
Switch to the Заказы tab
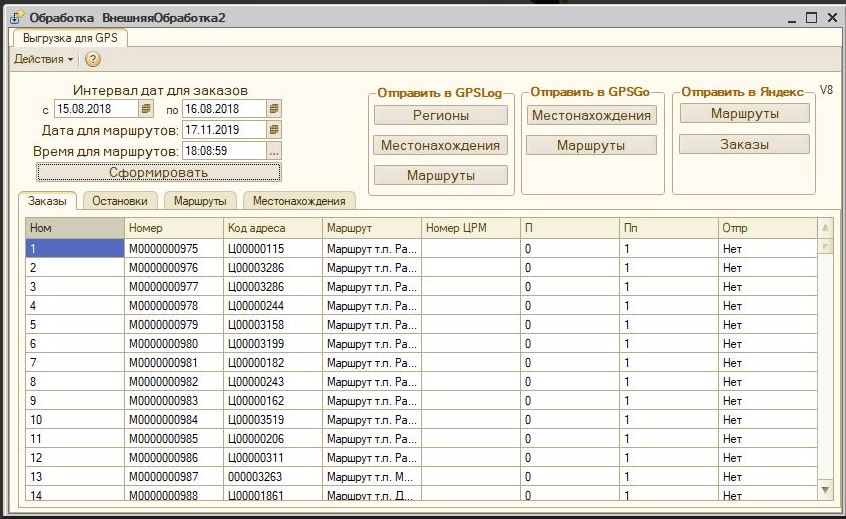47,201
